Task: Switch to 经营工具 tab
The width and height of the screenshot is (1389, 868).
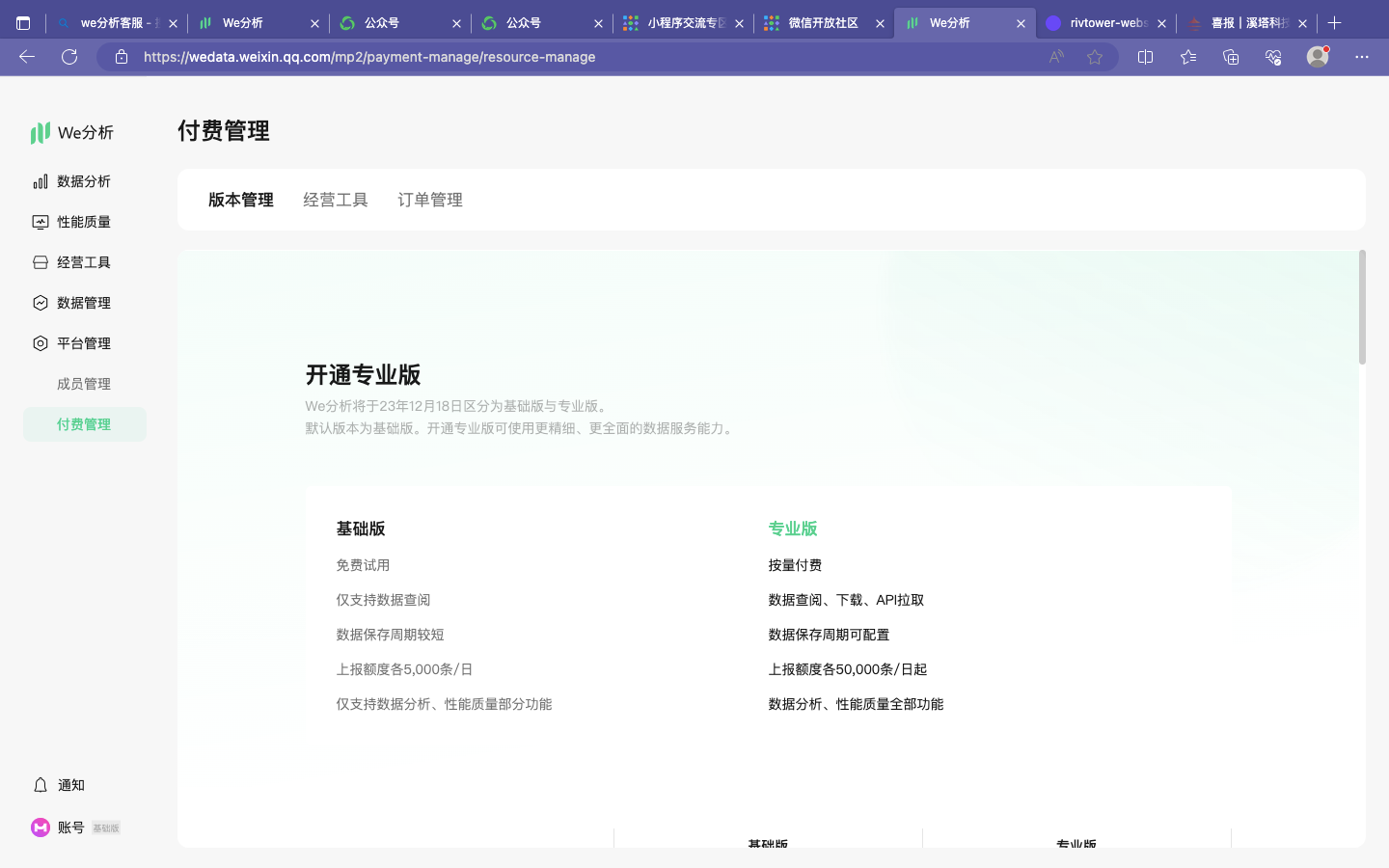Action: (x=336, y=200)
